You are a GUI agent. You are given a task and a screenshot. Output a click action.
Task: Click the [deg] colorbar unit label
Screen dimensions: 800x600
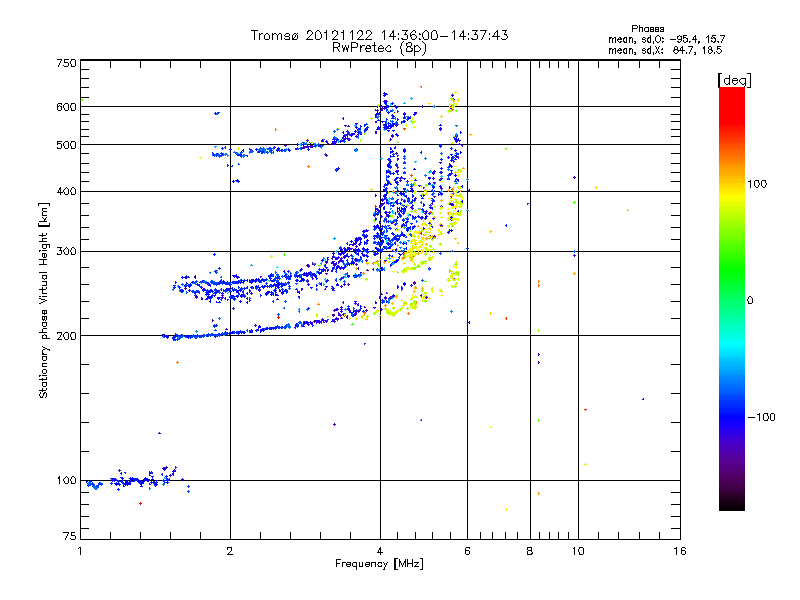(x=734, y=80)
